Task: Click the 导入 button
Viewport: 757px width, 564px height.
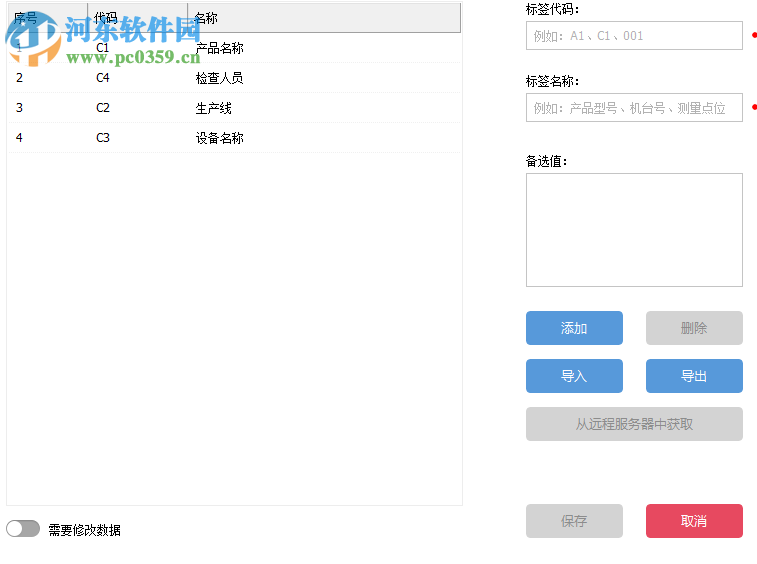Action: click(x=574, y=376)
